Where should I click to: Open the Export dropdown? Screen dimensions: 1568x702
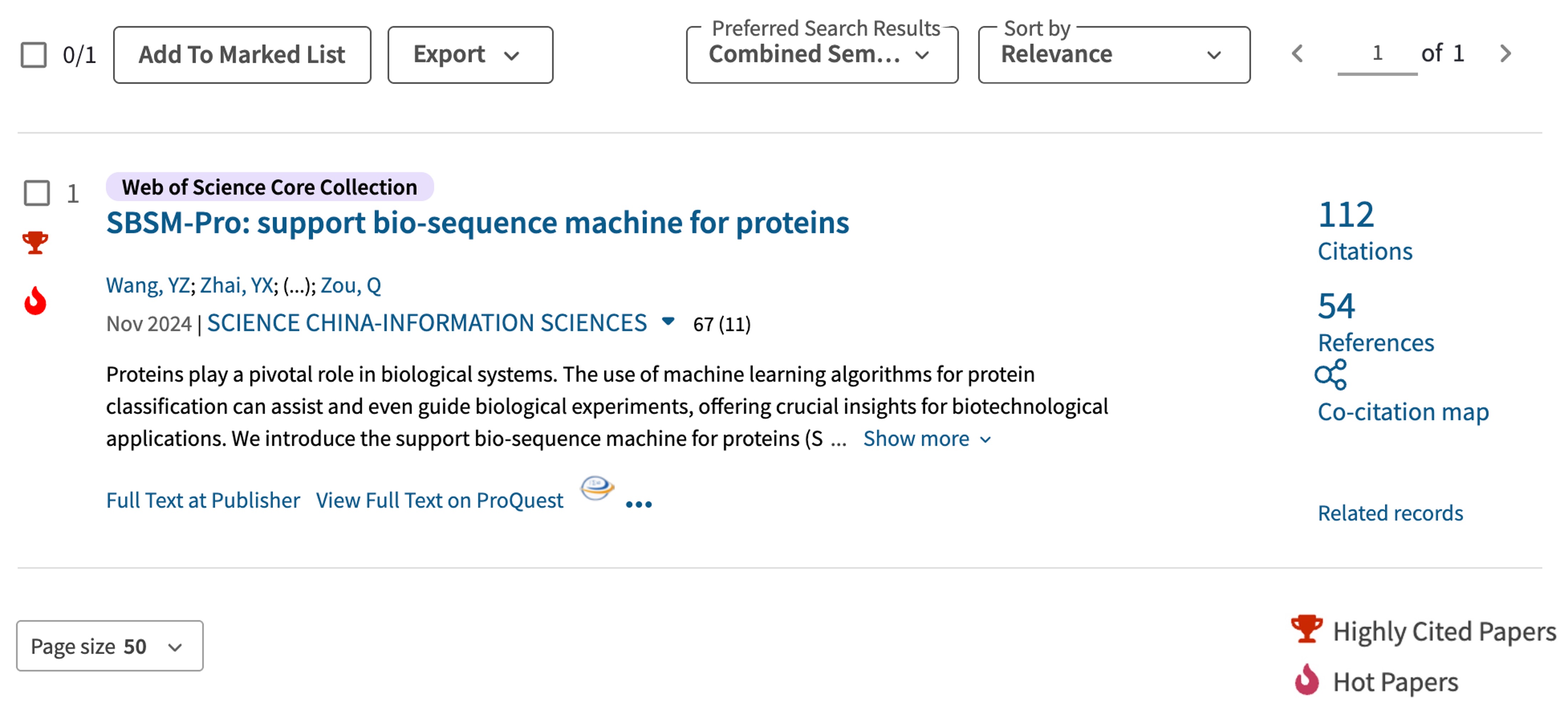click(470, 55)
